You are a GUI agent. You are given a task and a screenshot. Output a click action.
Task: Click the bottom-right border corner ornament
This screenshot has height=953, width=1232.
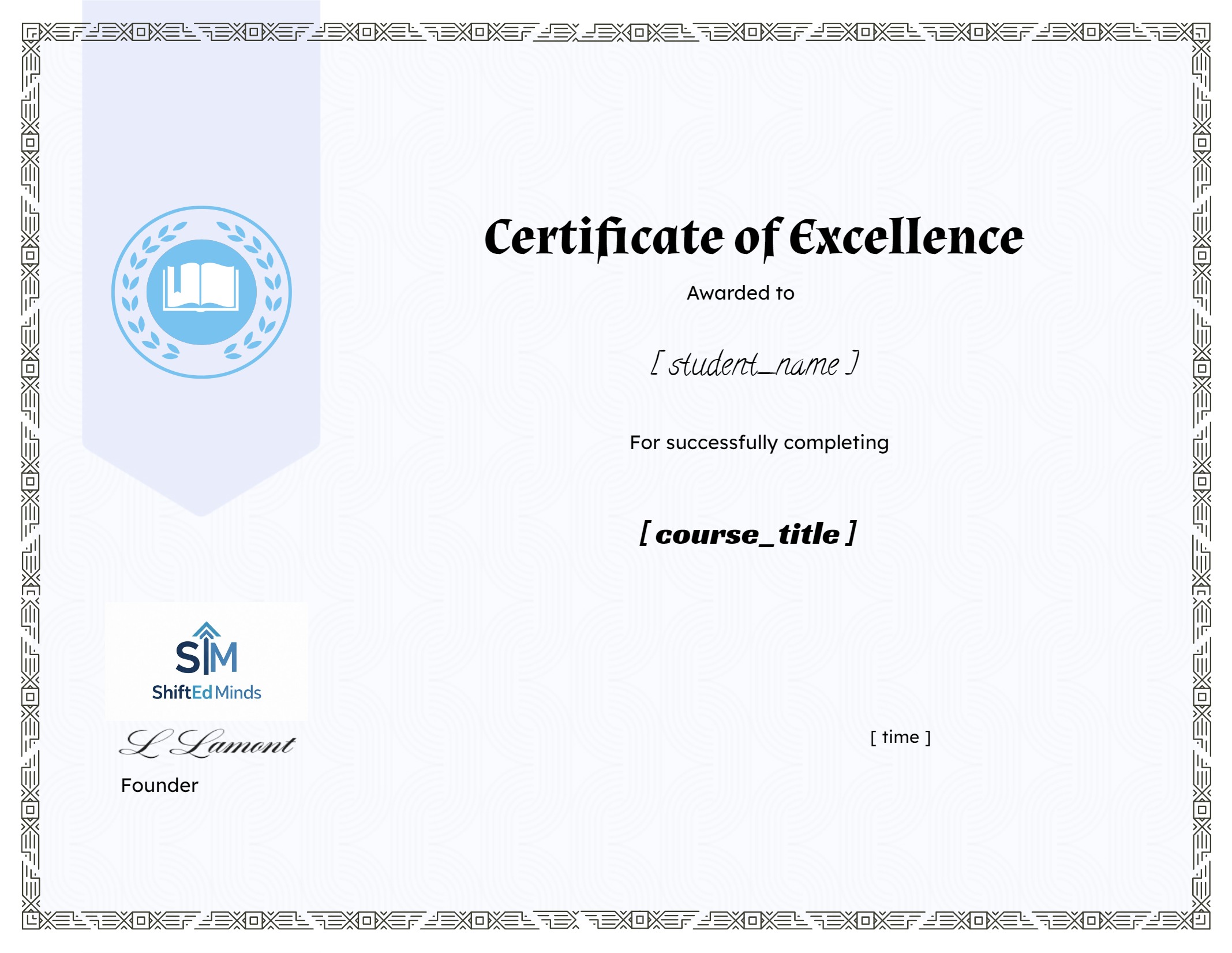point(1201,920)
